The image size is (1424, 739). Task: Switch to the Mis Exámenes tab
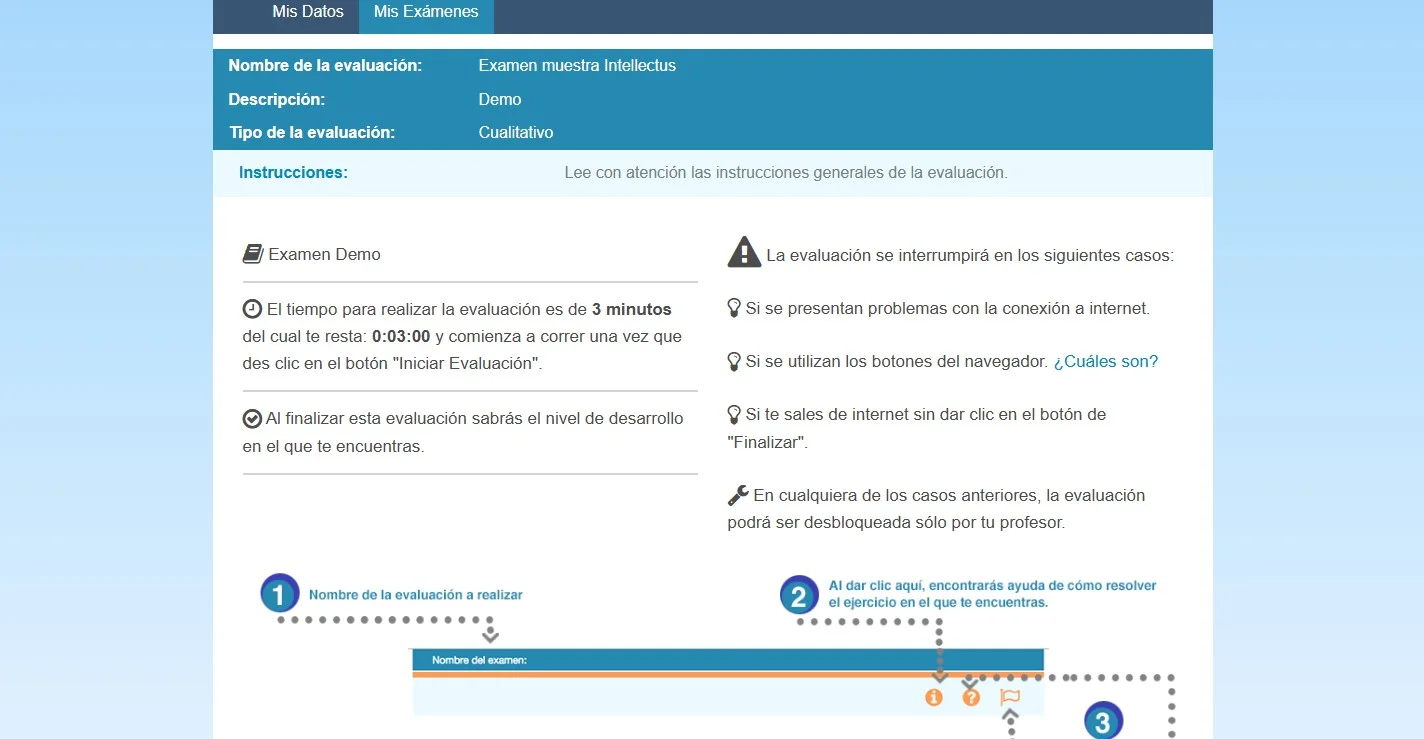(x=426, y=13)
